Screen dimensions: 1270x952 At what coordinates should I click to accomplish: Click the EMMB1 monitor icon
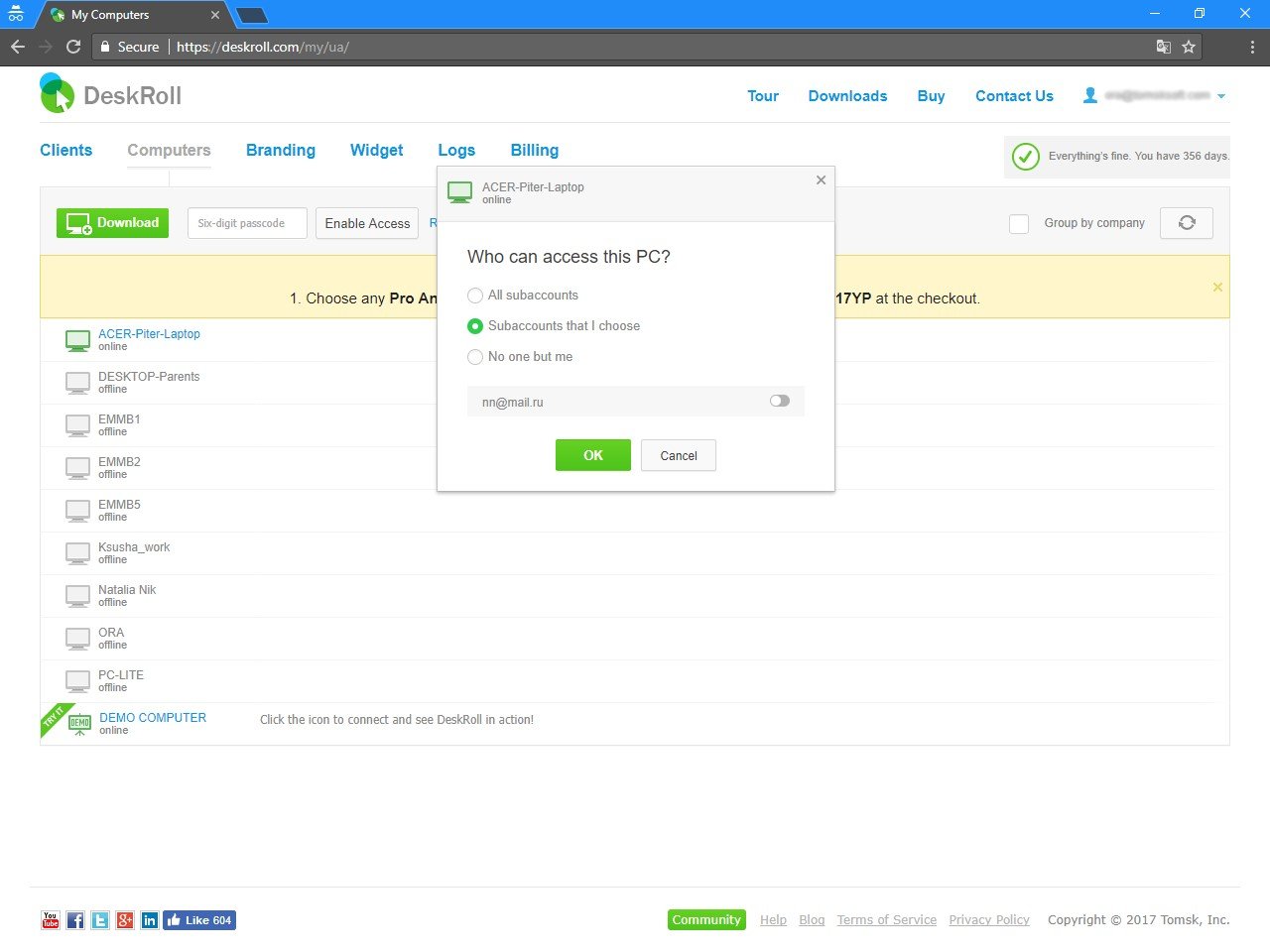click(77, 425)
